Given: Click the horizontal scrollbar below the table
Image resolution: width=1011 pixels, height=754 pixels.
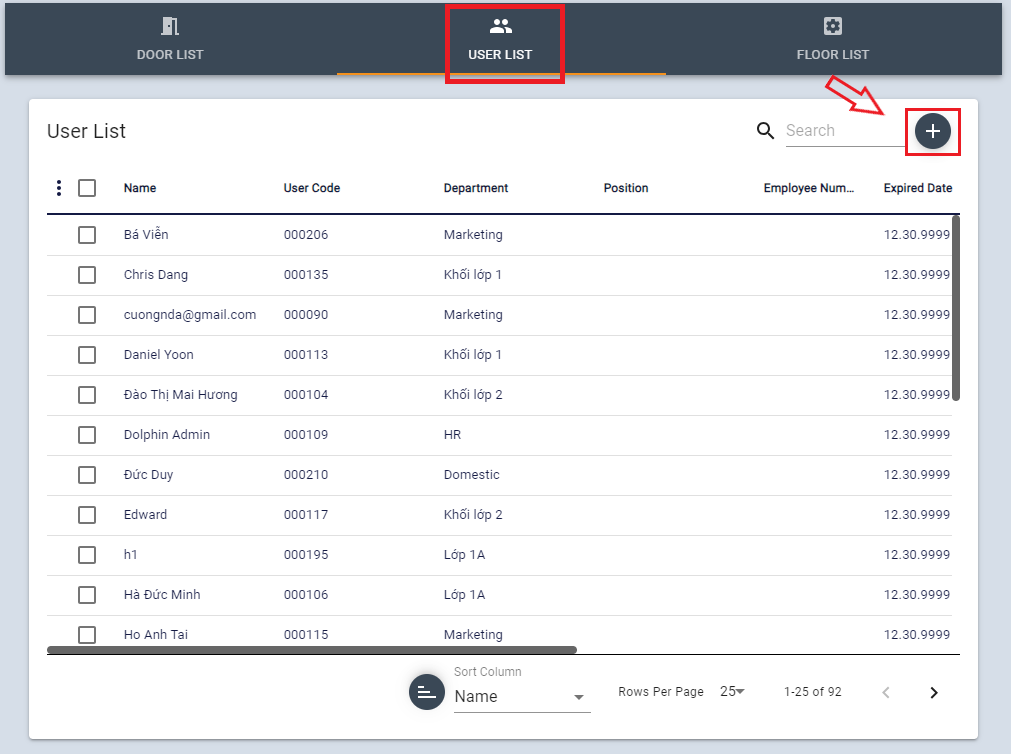Looking at the screenshot, I should [312, 650].
